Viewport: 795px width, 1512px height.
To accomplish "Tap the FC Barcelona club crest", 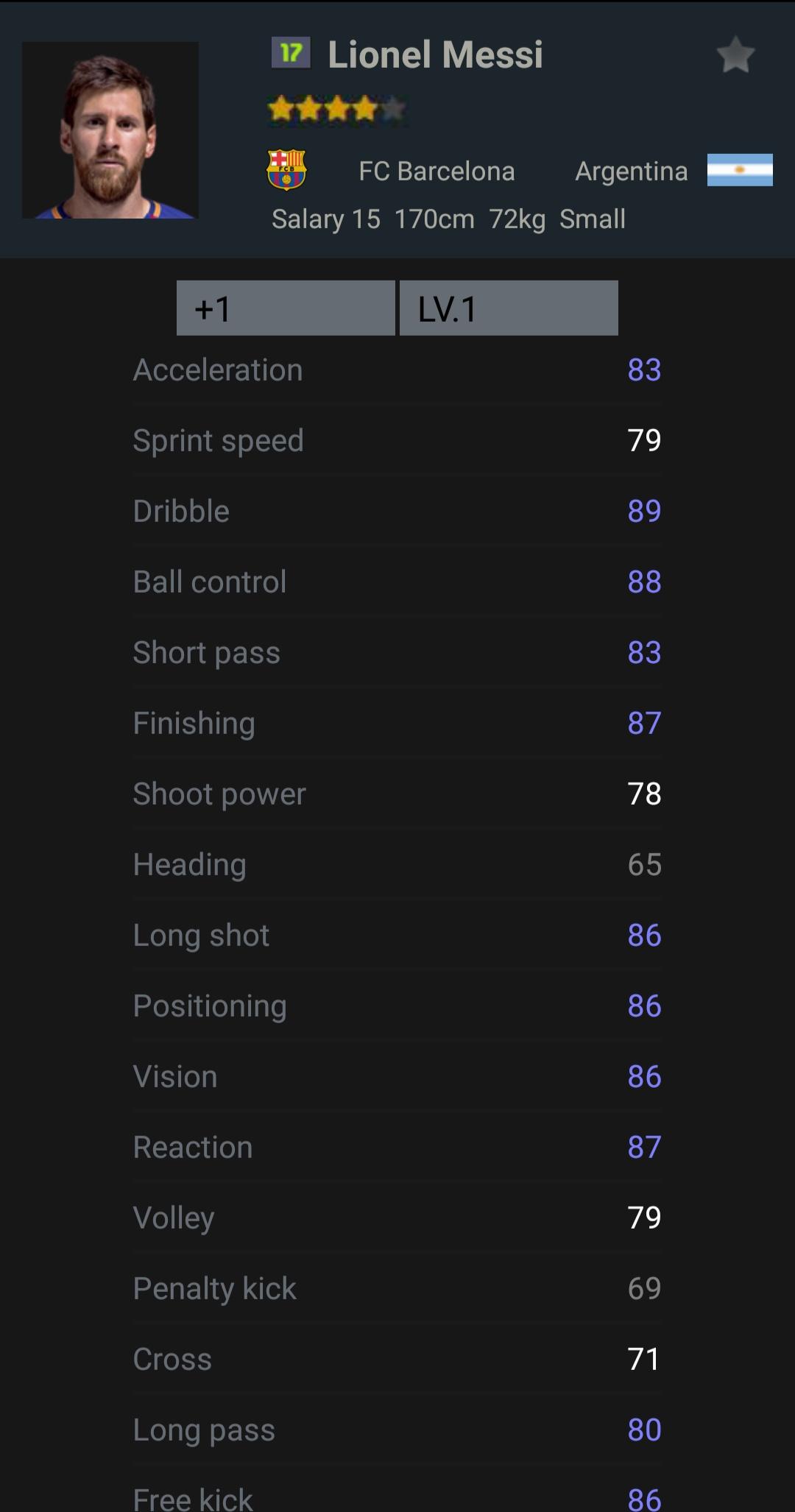I will (286, 170).
